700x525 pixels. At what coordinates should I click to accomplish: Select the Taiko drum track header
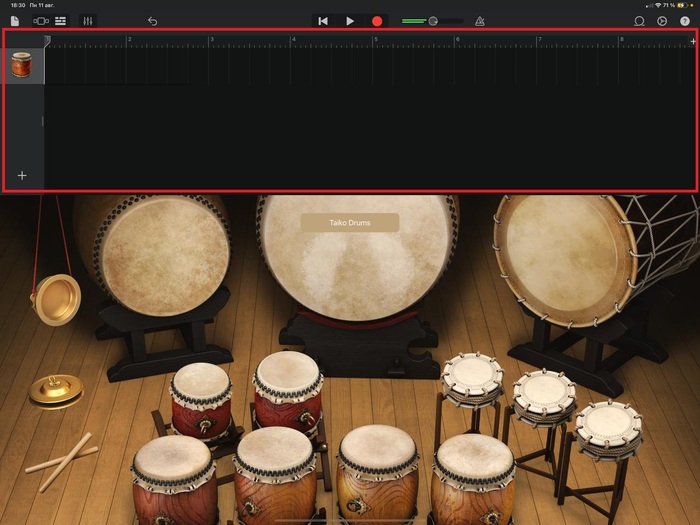click(22, 65)
